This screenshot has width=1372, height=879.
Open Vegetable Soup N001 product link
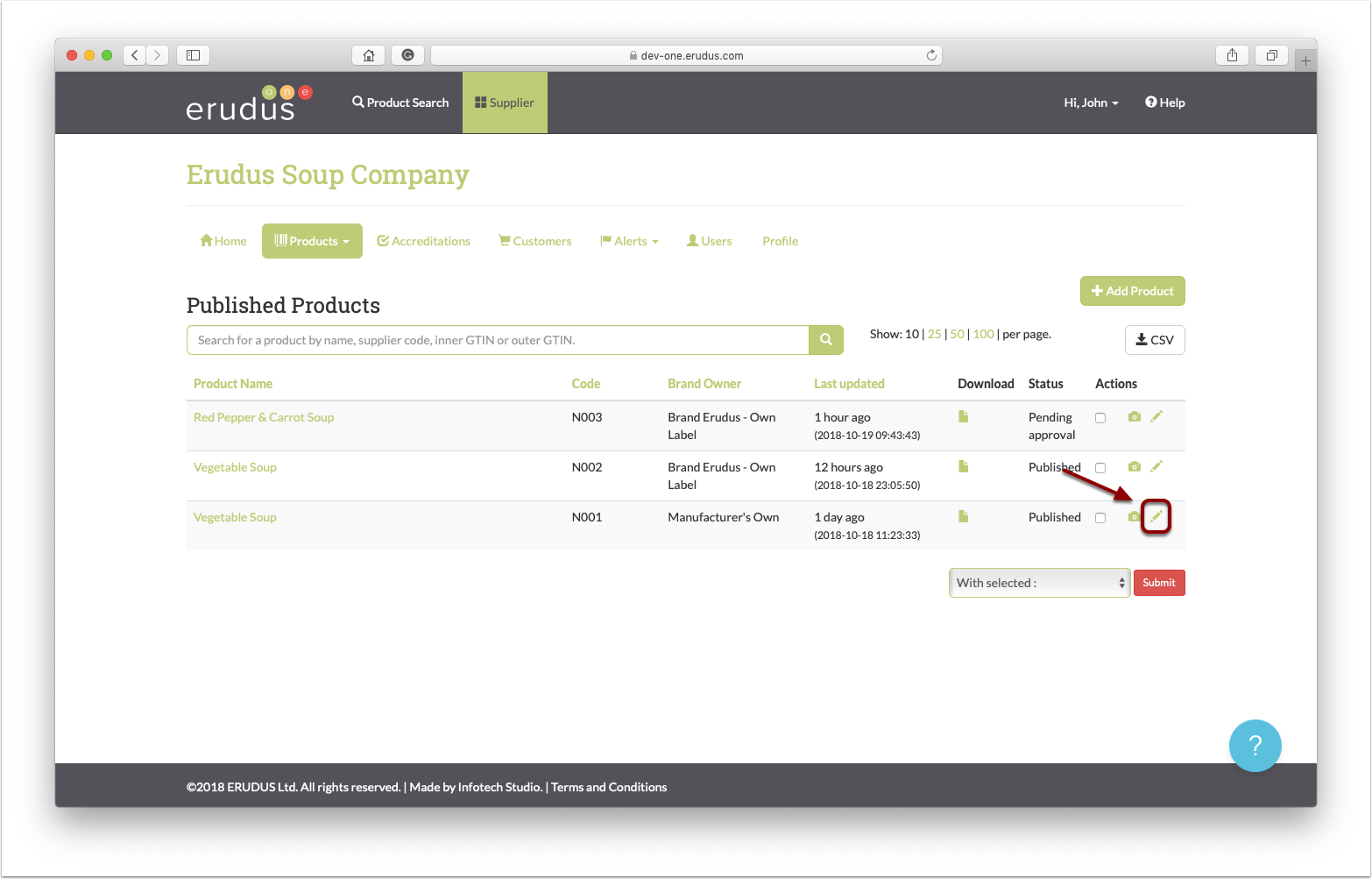coord(235,517)
